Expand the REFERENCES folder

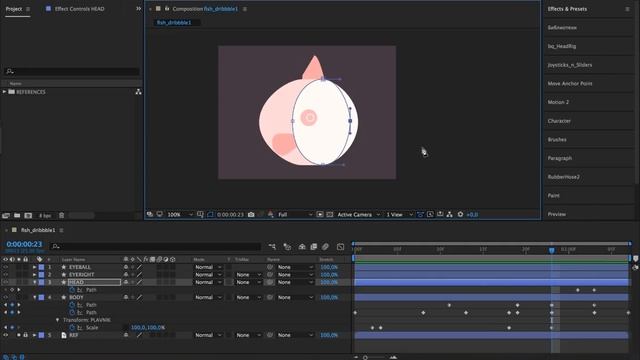(4, 92)
